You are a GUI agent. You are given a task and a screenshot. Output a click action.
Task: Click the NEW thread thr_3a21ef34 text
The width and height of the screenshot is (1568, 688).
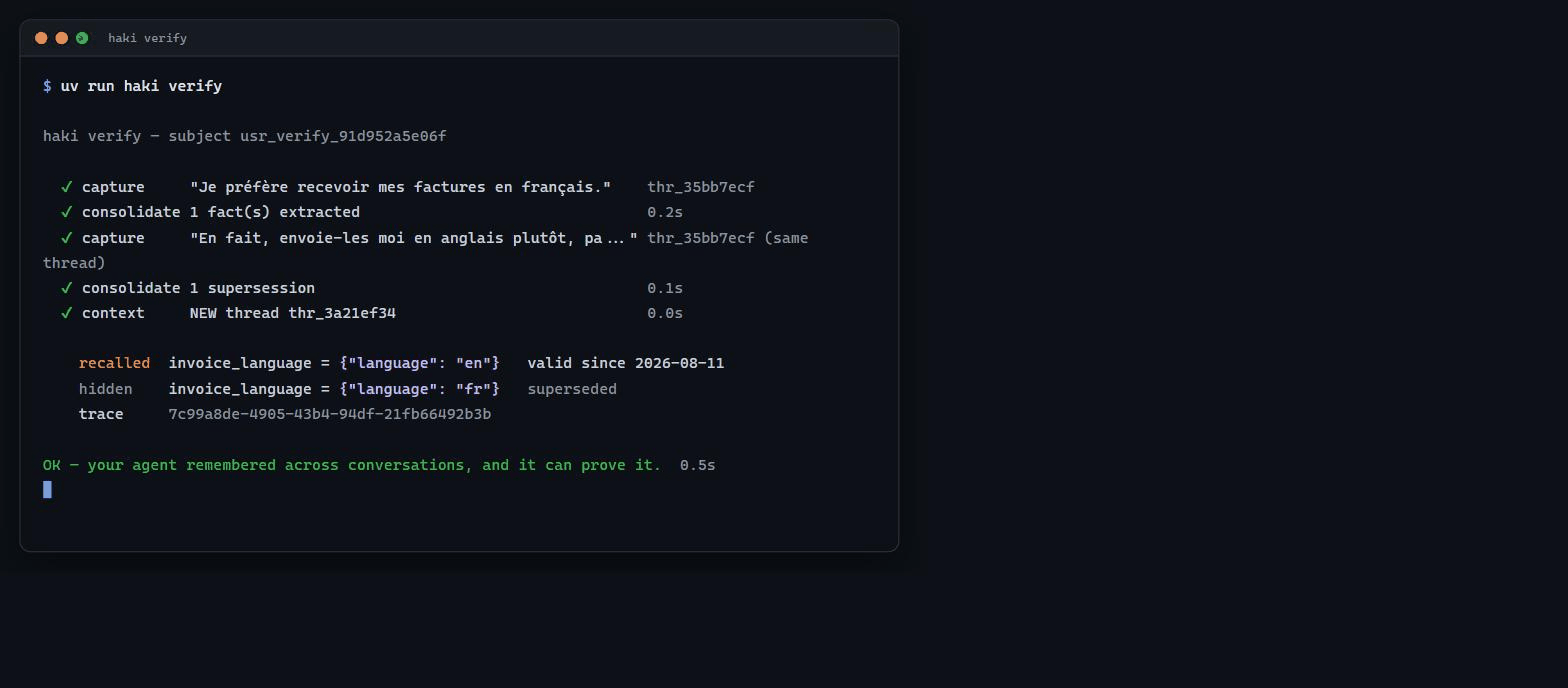[293, 313]
